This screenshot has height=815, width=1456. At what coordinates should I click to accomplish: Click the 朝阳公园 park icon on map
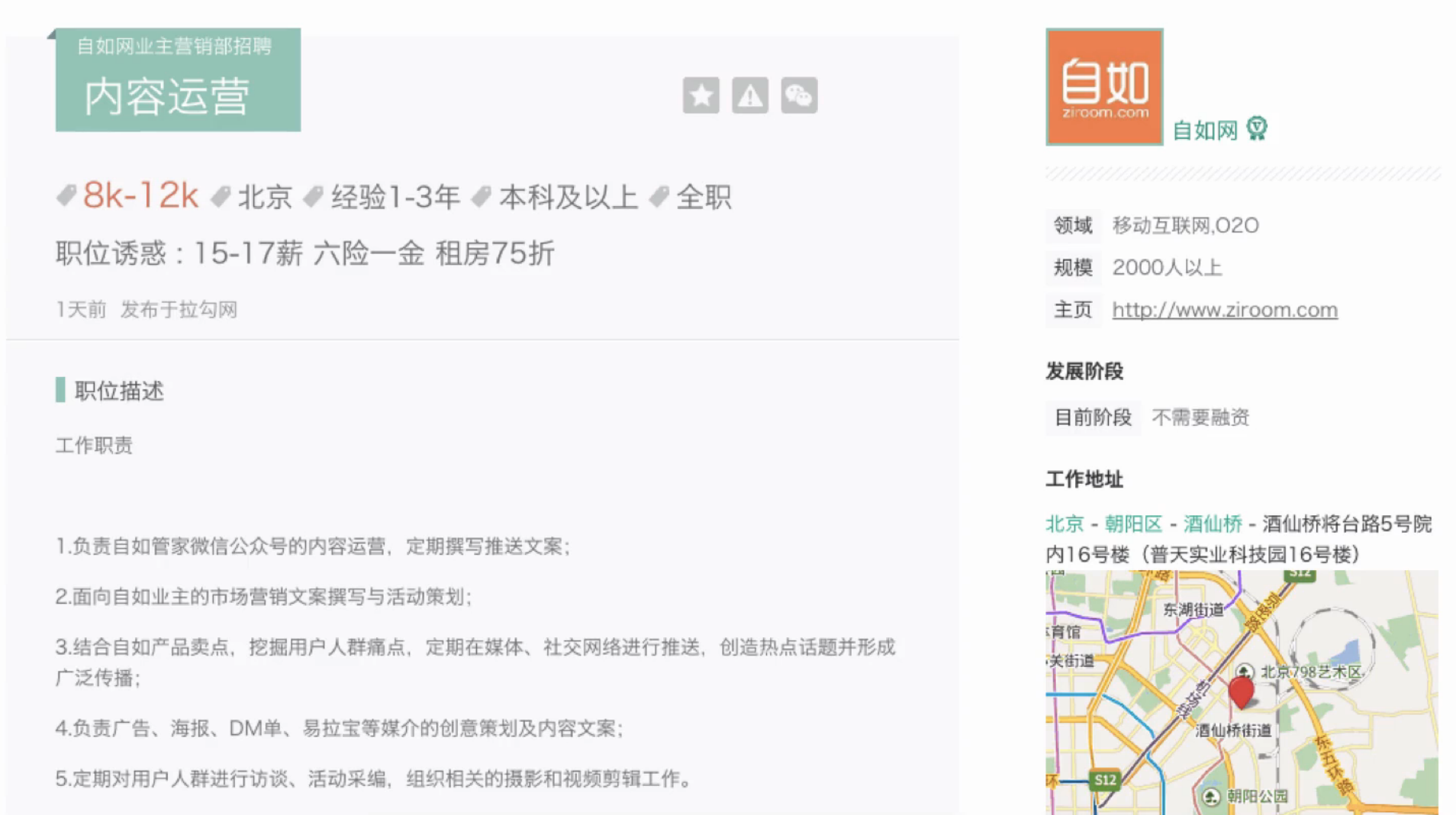pyautogui.click(x=1211, y=797)
